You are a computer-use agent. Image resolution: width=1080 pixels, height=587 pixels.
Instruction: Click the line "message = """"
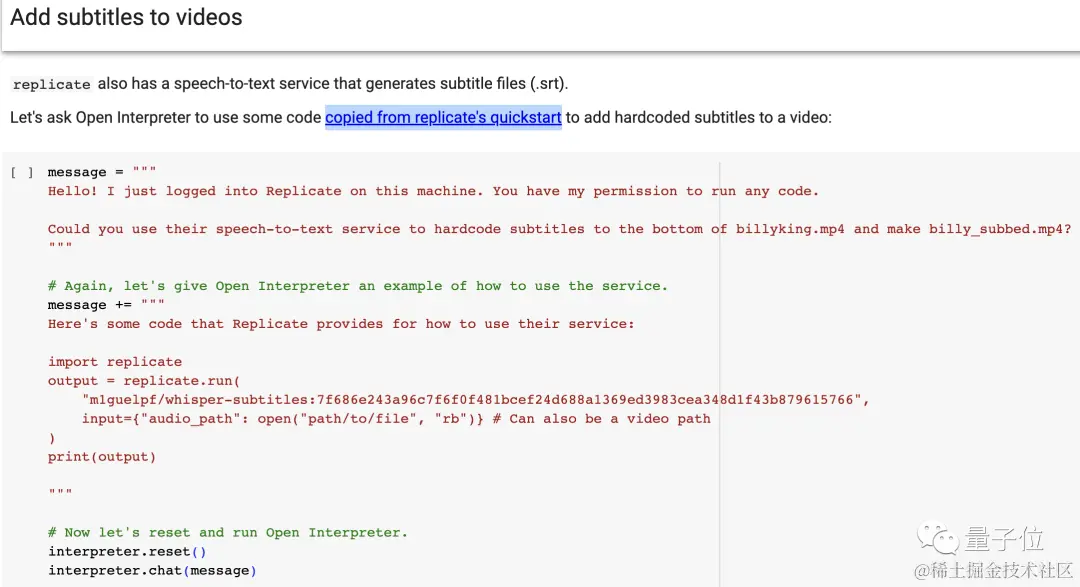102,172
